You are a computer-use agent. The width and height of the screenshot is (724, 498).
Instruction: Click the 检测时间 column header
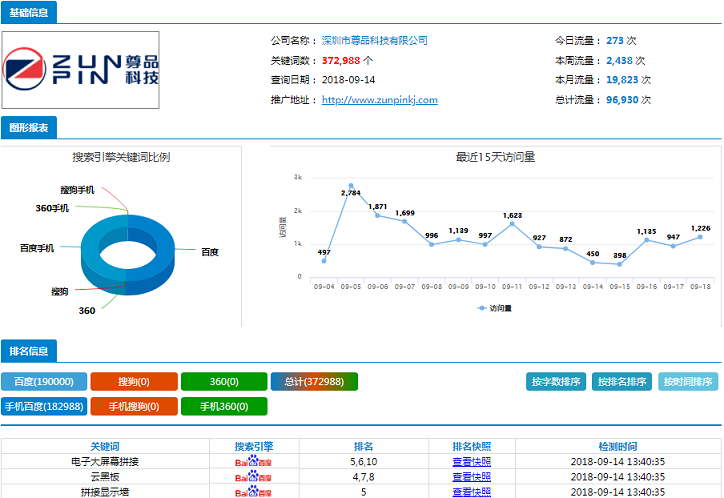pyautogui.click(x=618, y=446)
